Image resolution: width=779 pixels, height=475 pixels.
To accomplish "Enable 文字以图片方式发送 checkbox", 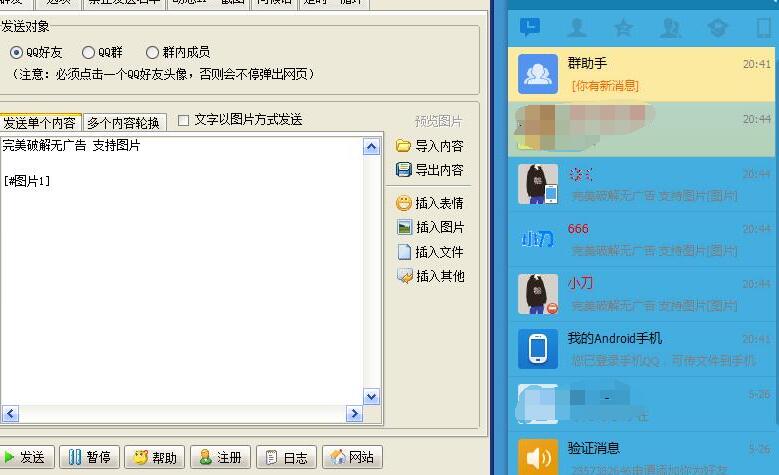I will click(x=183, y=120).
